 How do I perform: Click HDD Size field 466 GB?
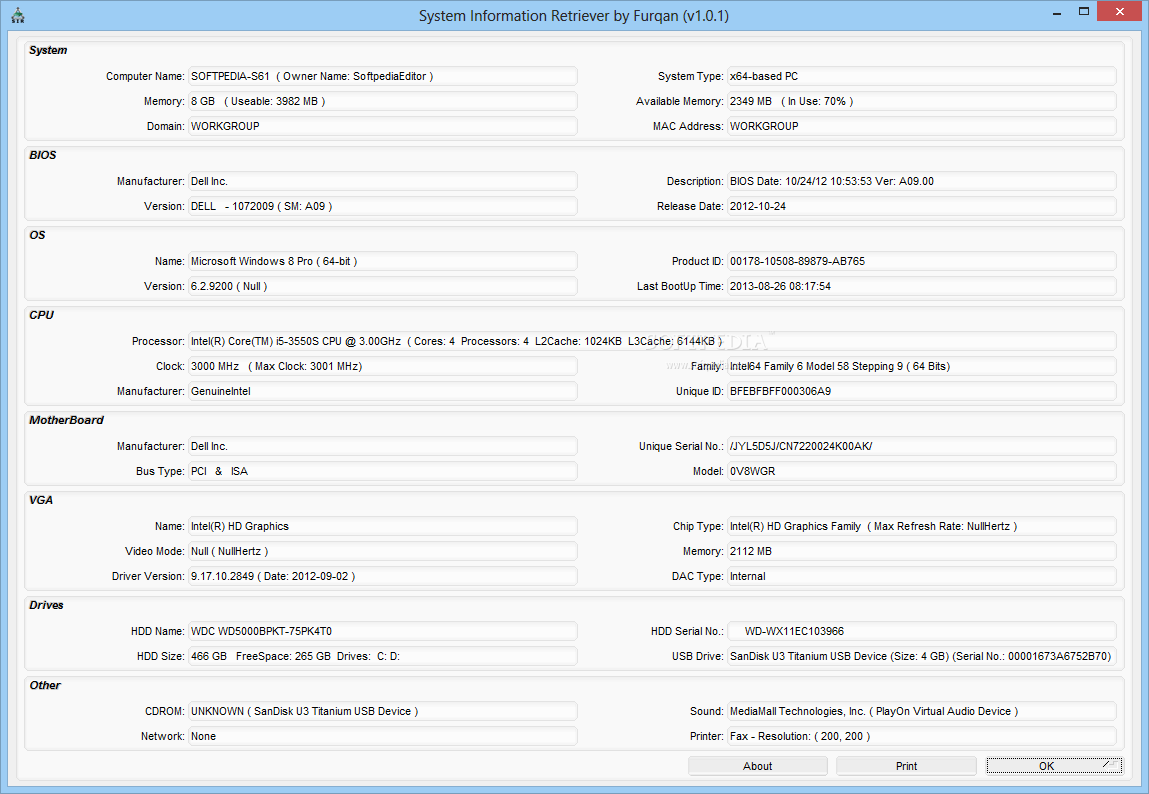383,656
